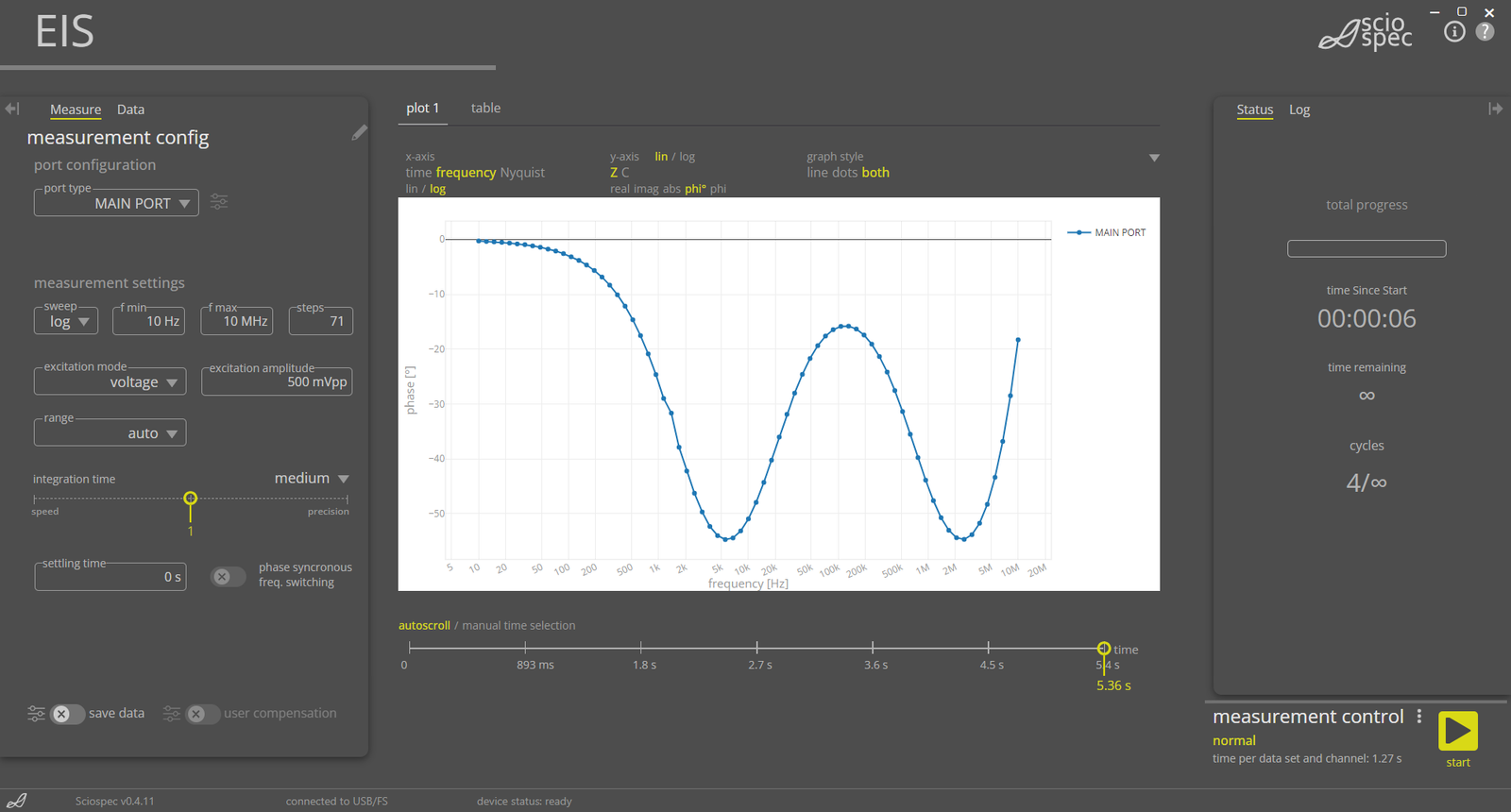Open the integration time medium dropdown
Viewport: 1511px width, 812px height.
pyautogui.click(x=312, y=479)
